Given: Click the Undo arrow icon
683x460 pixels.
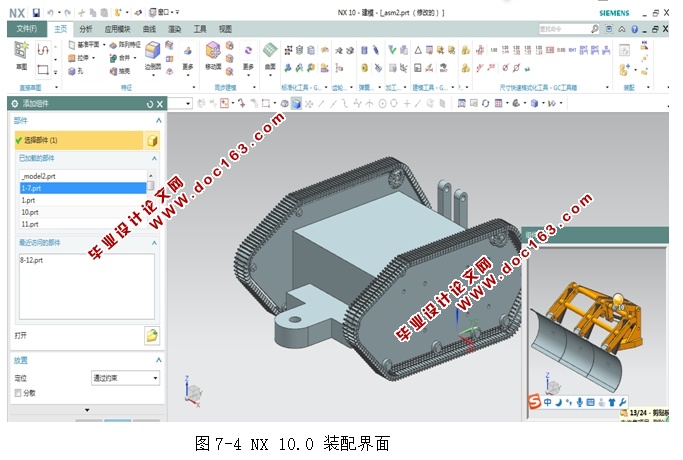Looking at the screenshot, I should click(51, 13).
